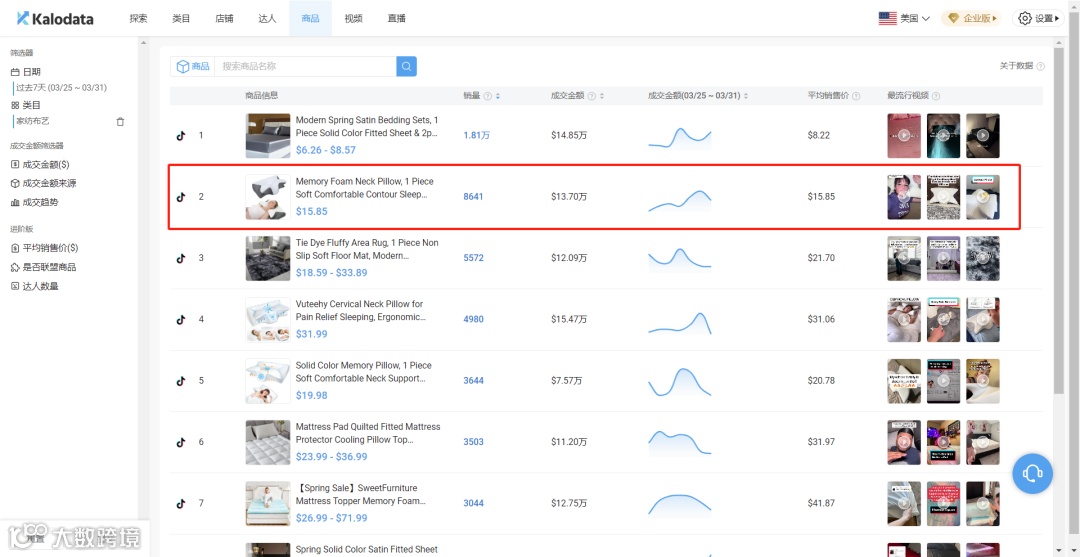Screen dimensions: 1080x557
Task: Open the 是否联盟商品 filter
Action: pos(43,267)
